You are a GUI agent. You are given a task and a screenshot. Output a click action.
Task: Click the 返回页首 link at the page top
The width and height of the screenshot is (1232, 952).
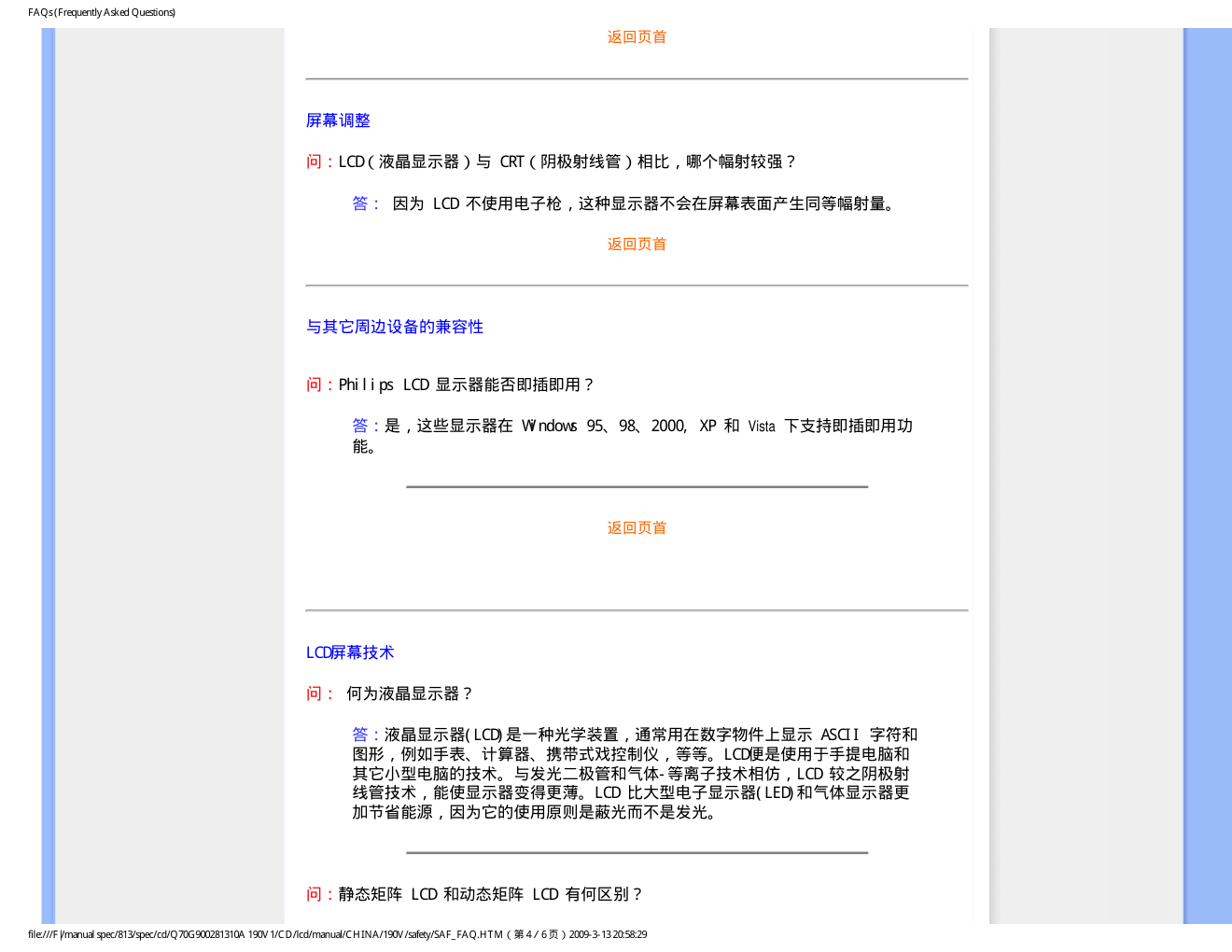click(637, 37)
